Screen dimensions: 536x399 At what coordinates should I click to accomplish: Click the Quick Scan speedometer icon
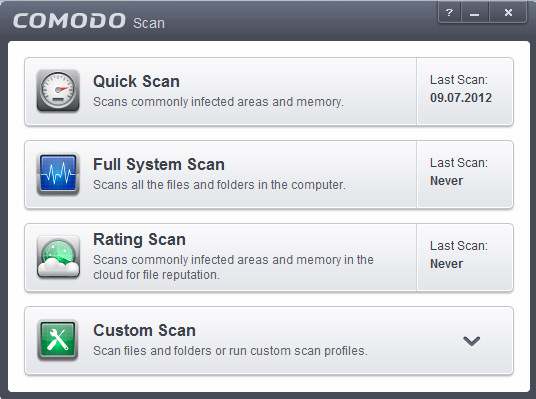[x=58, y=91]
